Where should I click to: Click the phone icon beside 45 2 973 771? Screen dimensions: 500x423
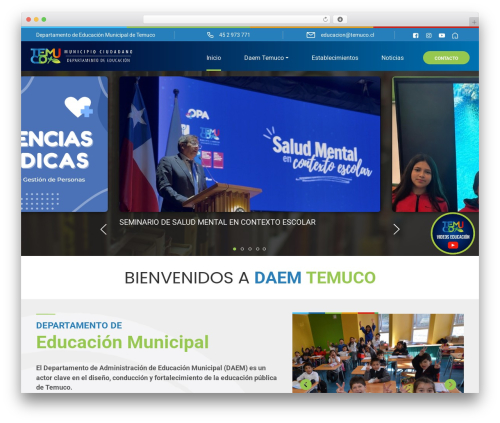(x=210, y=35)
